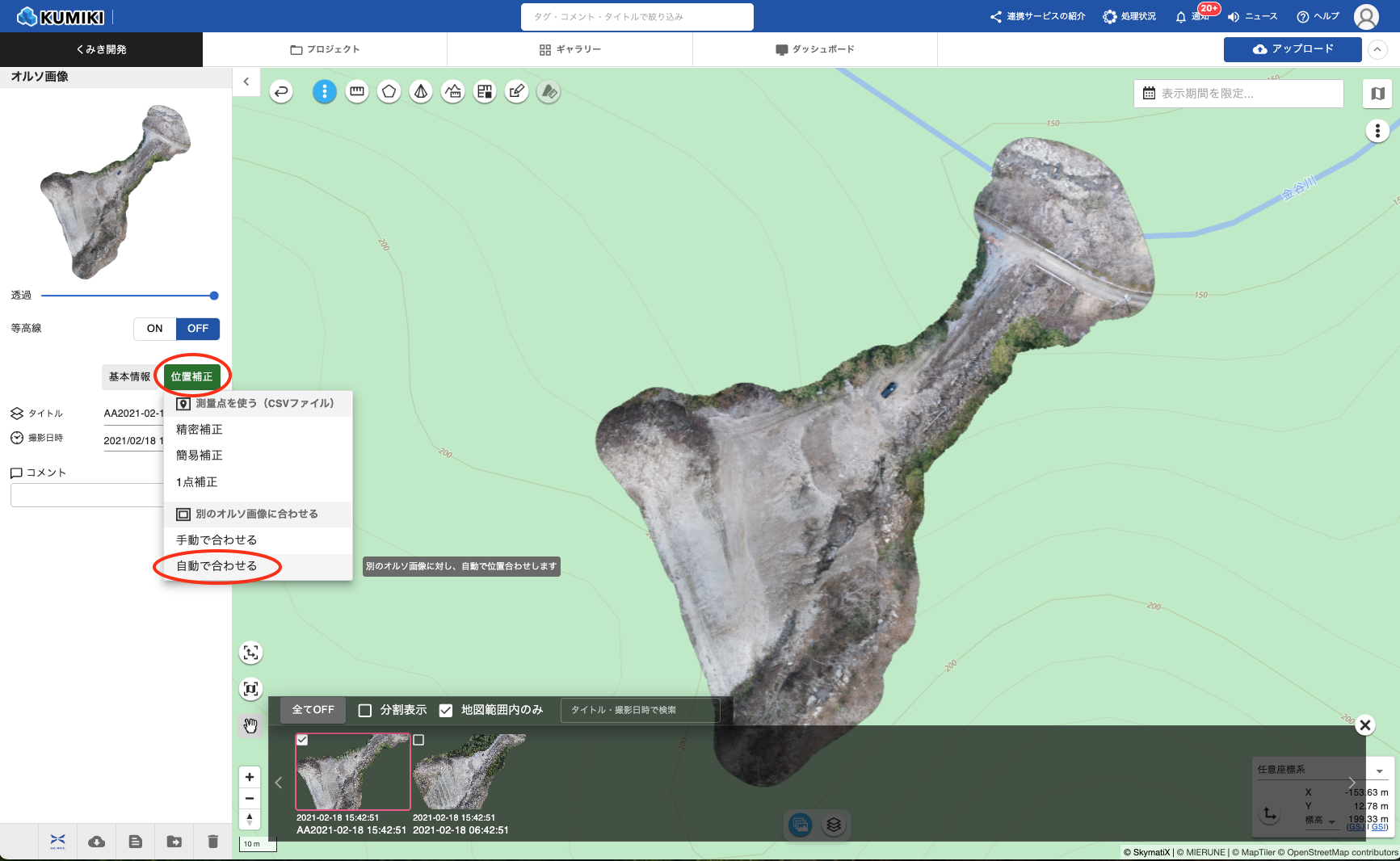
Task: Click the 透過 transparency slider
Action: pos(129,296)
